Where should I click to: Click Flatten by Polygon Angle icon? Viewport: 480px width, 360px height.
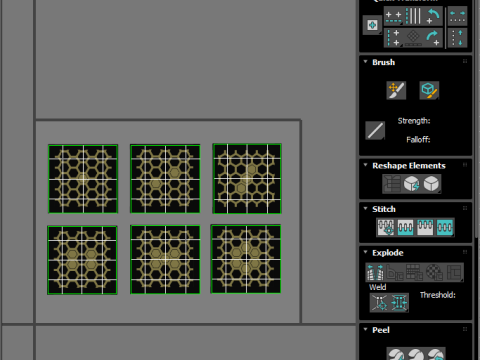click(x=395, y=272)
